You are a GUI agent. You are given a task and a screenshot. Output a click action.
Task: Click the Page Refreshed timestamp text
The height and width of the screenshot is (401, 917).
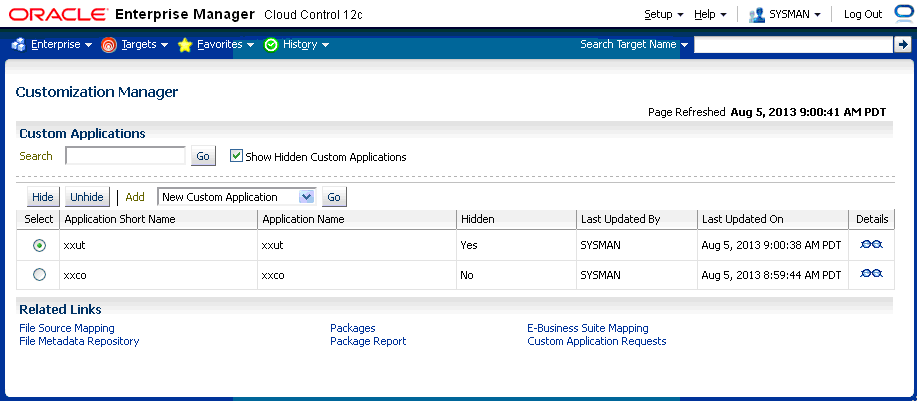pyautogui.click(x=808, y=112)
